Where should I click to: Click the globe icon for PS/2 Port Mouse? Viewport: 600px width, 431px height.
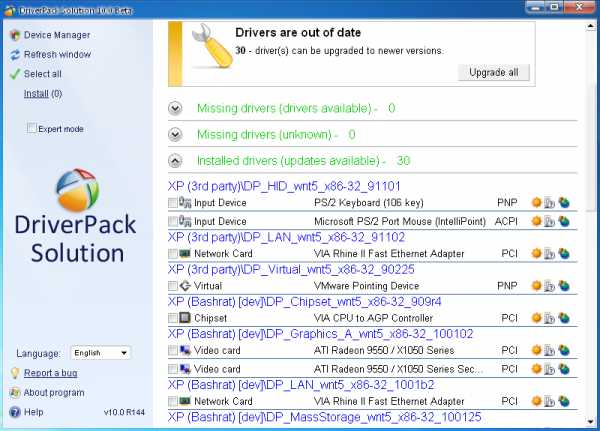click(x=564, y=221)
